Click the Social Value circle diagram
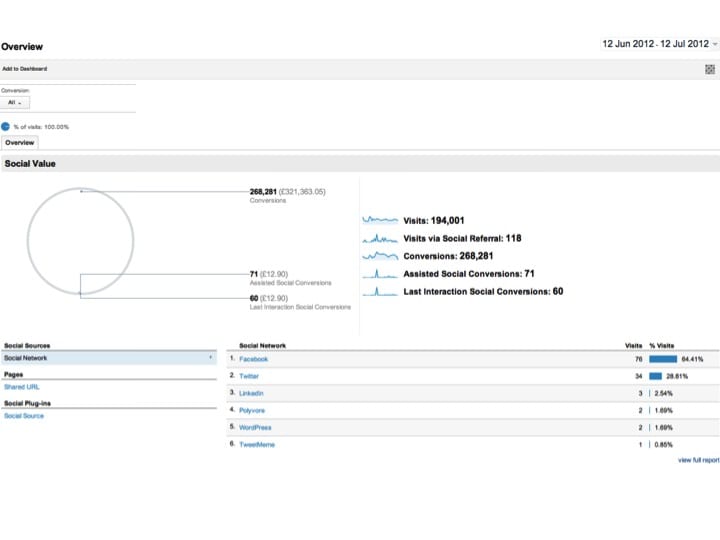 click(80, 240)
